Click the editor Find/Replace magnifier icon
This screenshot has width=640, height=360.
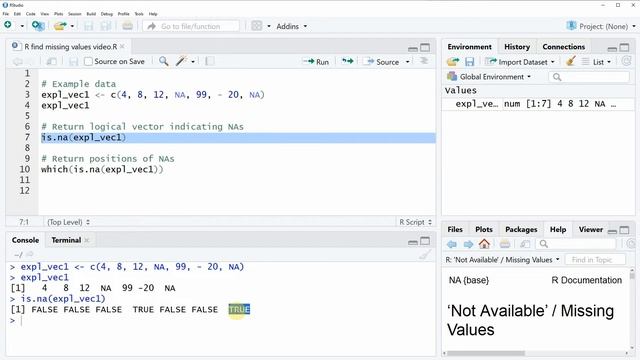[164, 61]
